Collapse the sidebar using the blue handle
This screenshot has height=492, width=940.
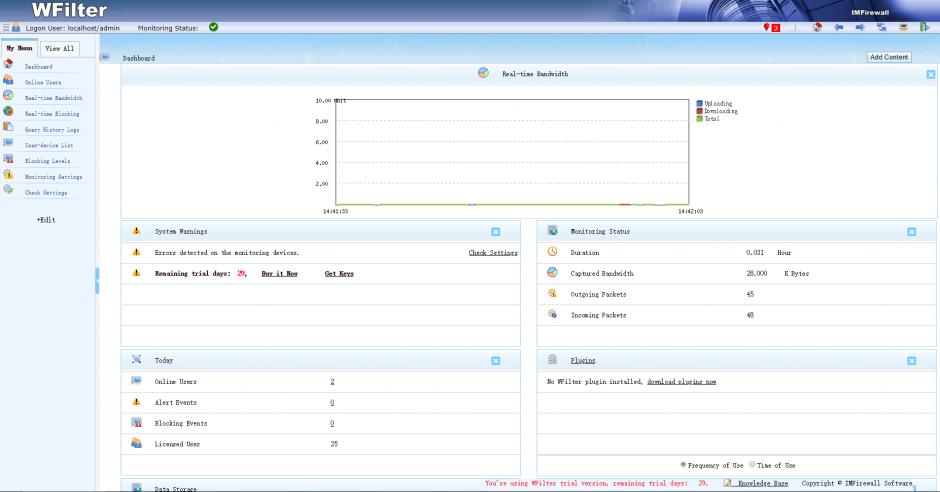click(97, 280)
